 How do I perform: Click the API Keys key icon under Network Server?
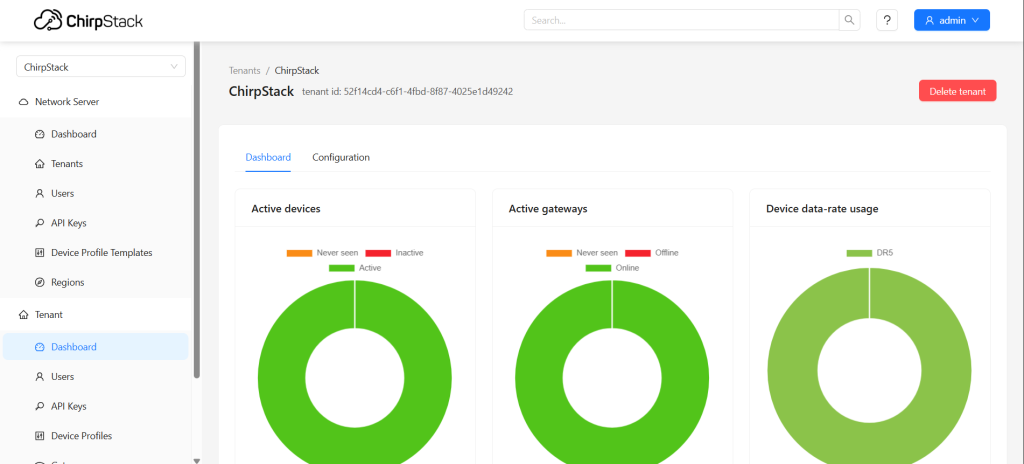point(40,223)
